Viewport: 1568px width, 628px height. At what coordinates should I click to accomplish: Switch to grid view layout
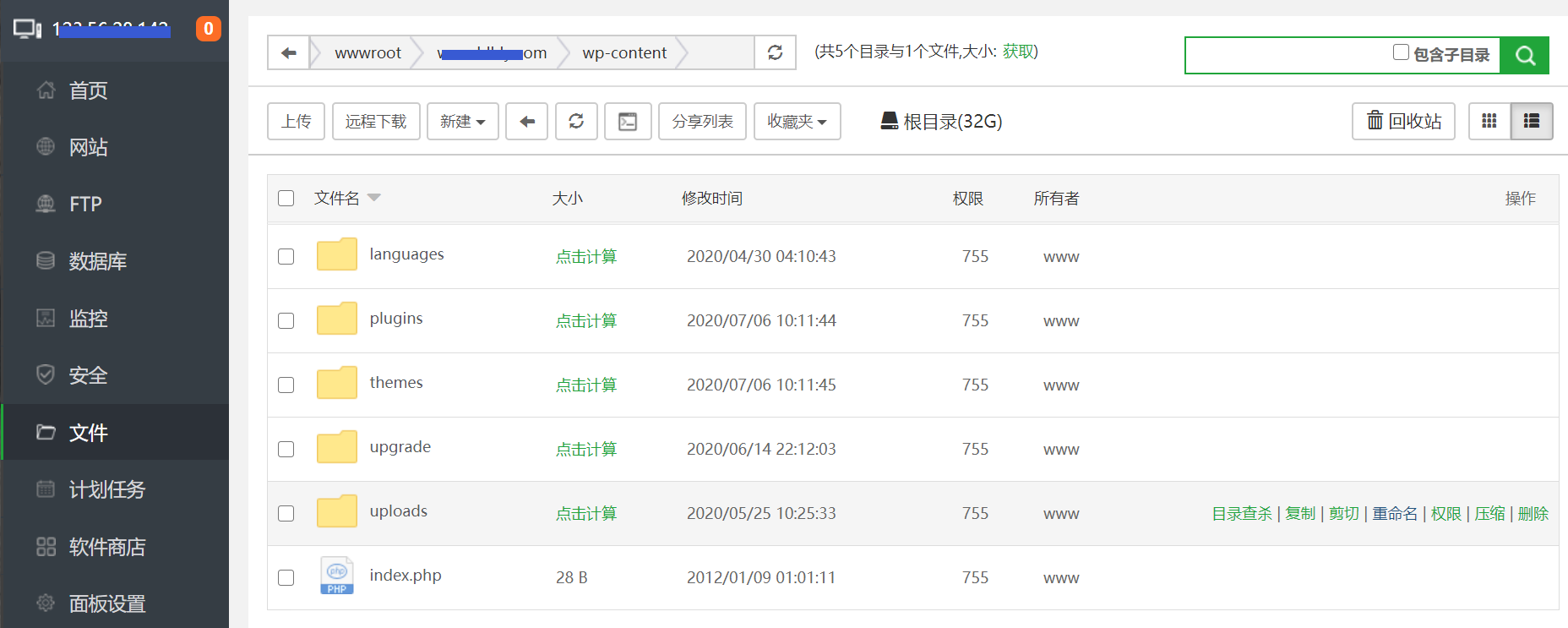pos(1489,122)
